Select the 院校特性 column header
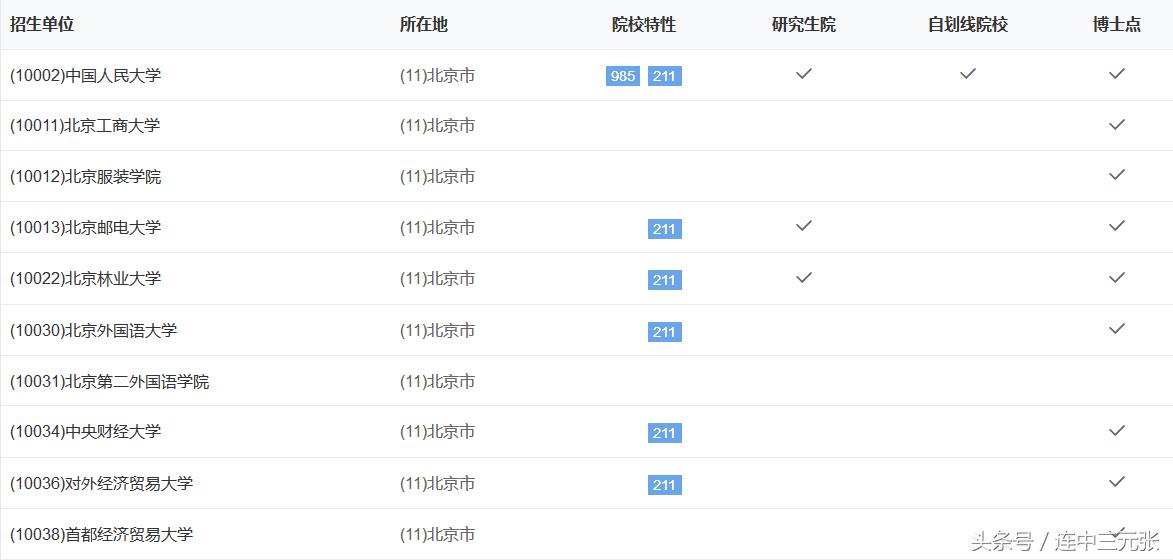 point(644,25)
